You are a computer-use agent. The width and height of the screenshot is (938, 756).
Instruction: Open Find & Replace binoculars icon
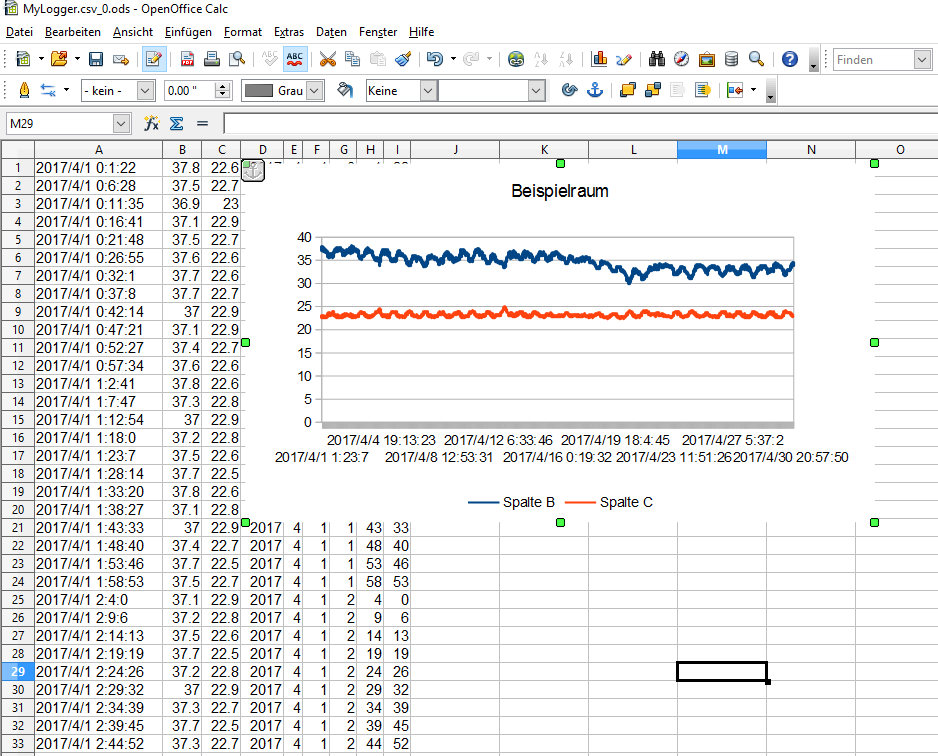(656, 59)
